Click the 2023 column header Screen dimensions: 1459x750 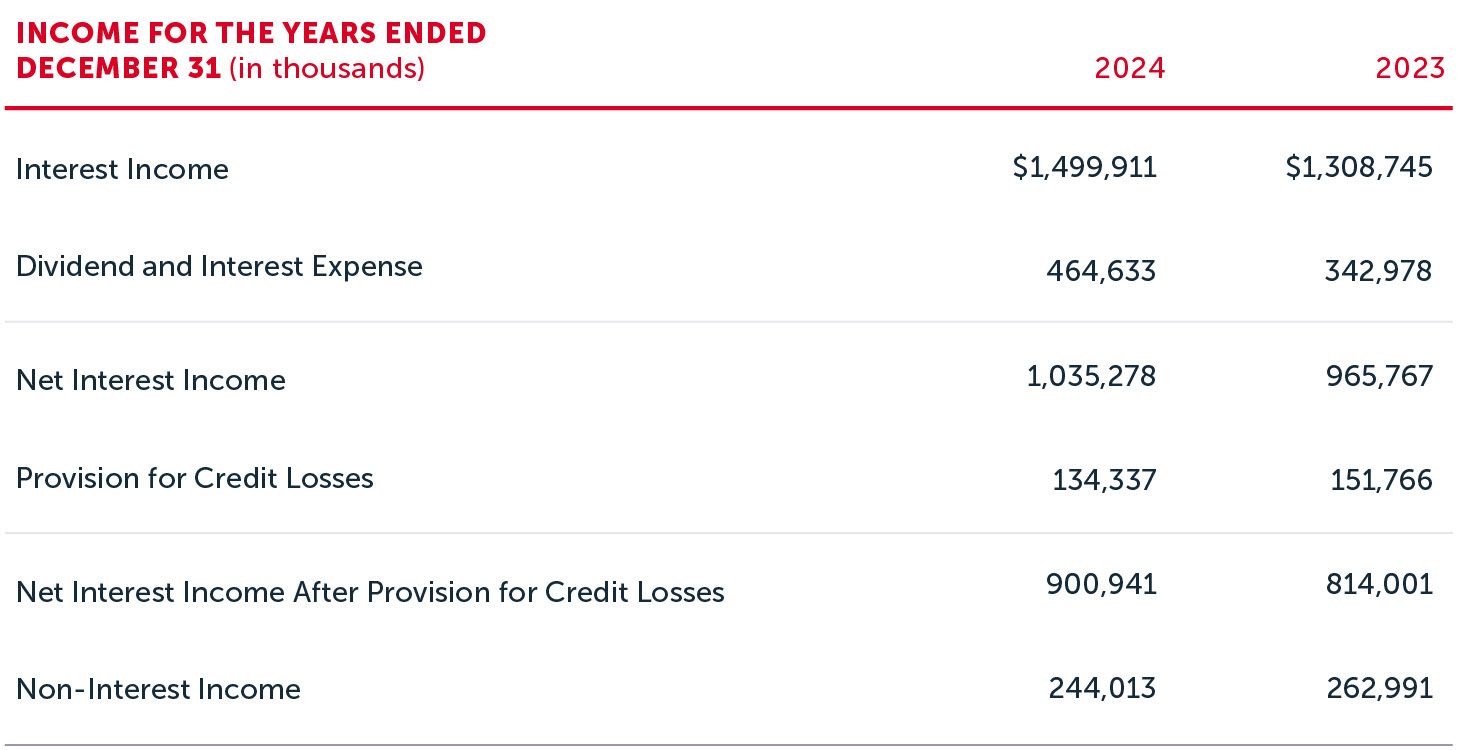pos(1410,68)
